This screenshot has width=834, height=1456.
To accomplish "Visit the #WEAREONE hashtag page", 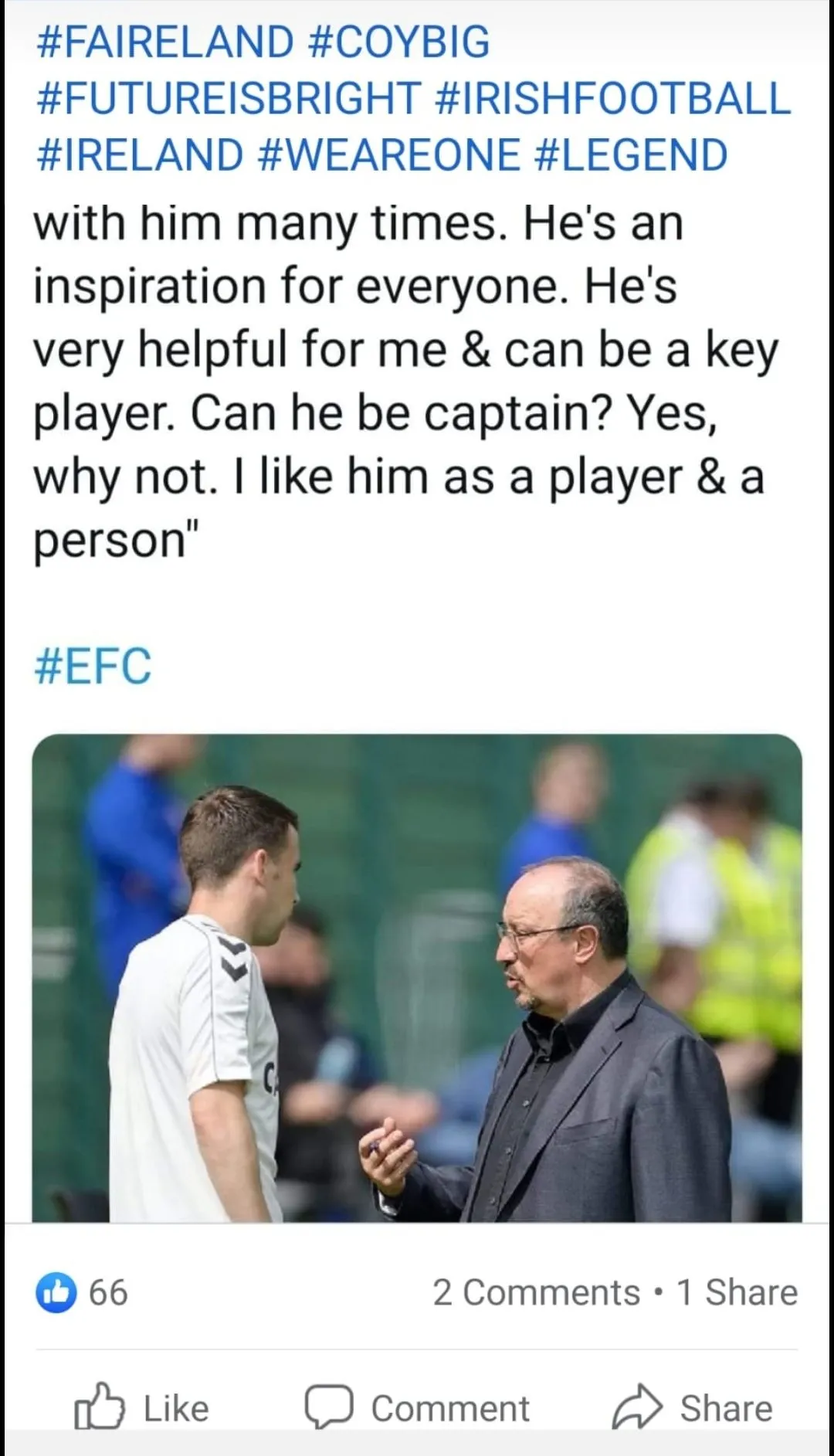I will click(388, 154).
